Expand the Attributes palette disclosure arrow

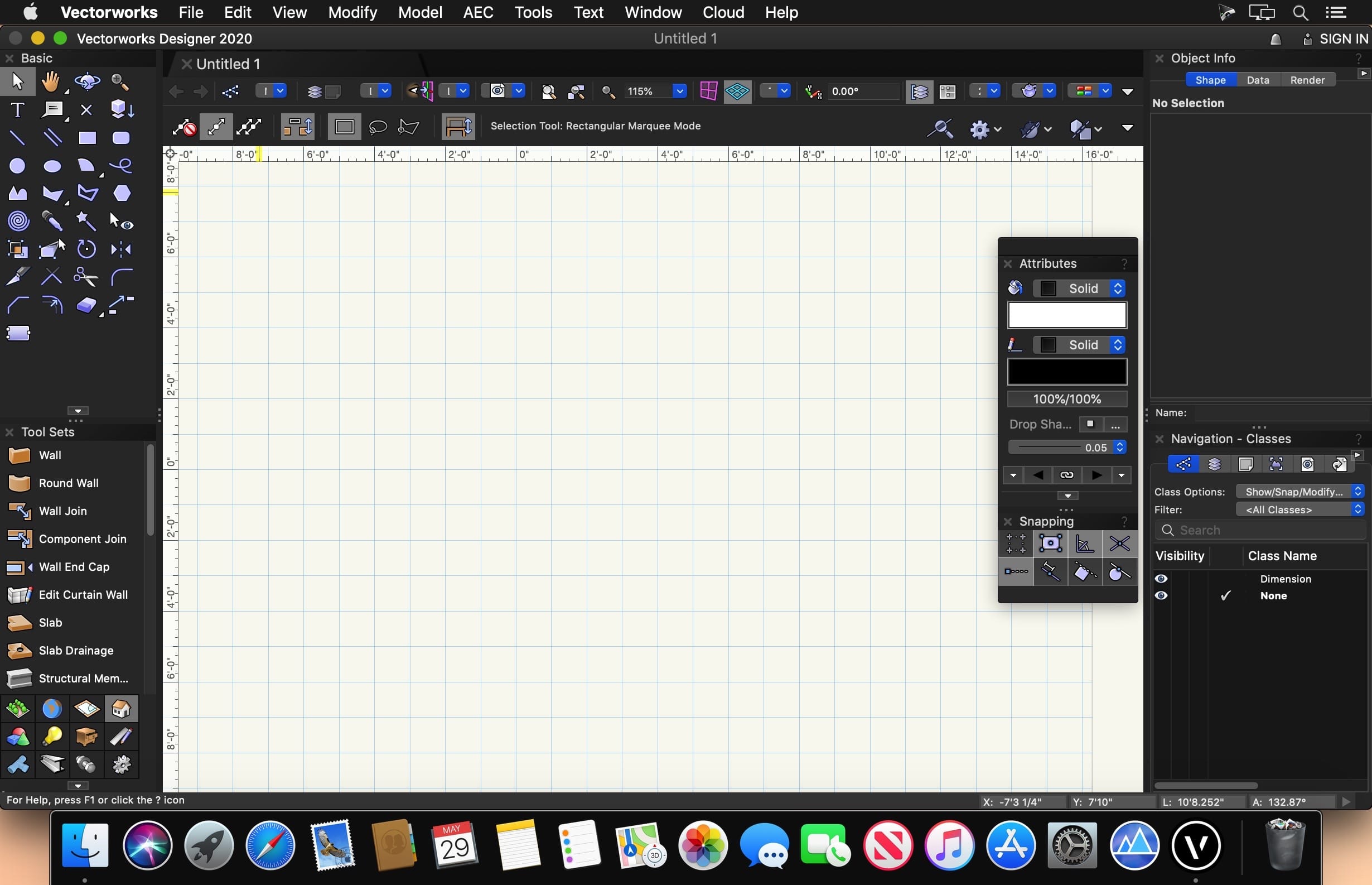click(x=1067, y=496)
